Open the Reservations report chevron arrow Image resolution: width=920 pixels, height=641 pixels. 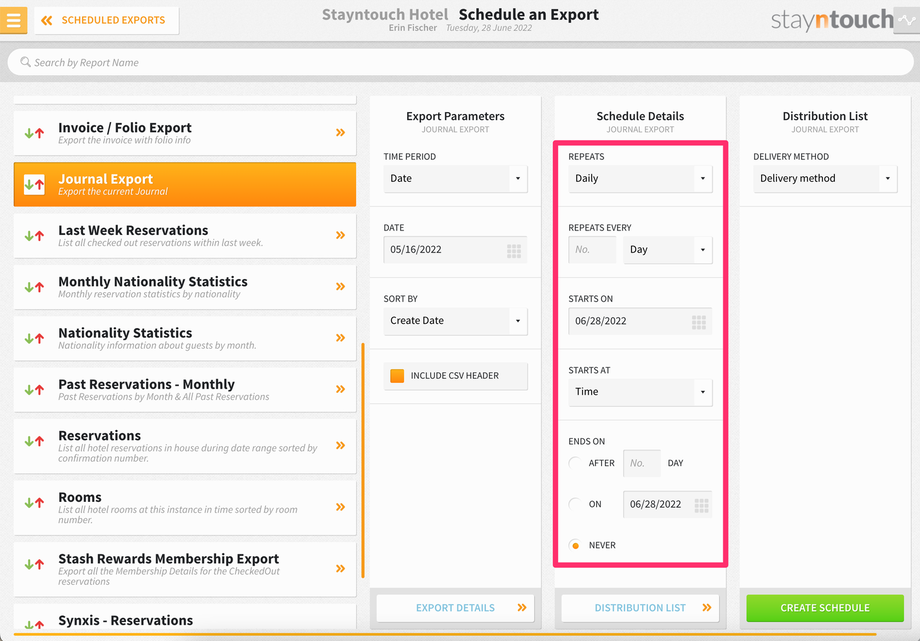[x=340, y=446]
